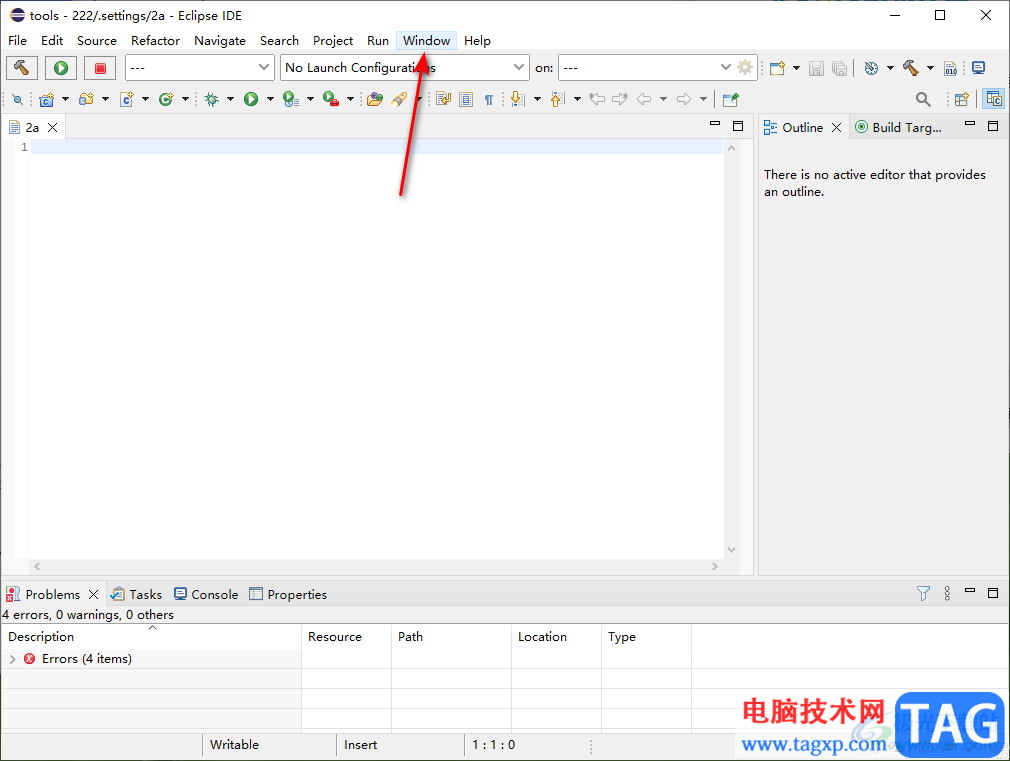Open a Terminal via the monitor icon
1010x761 pixels.
pyautogui.click(x=978, y=68)
